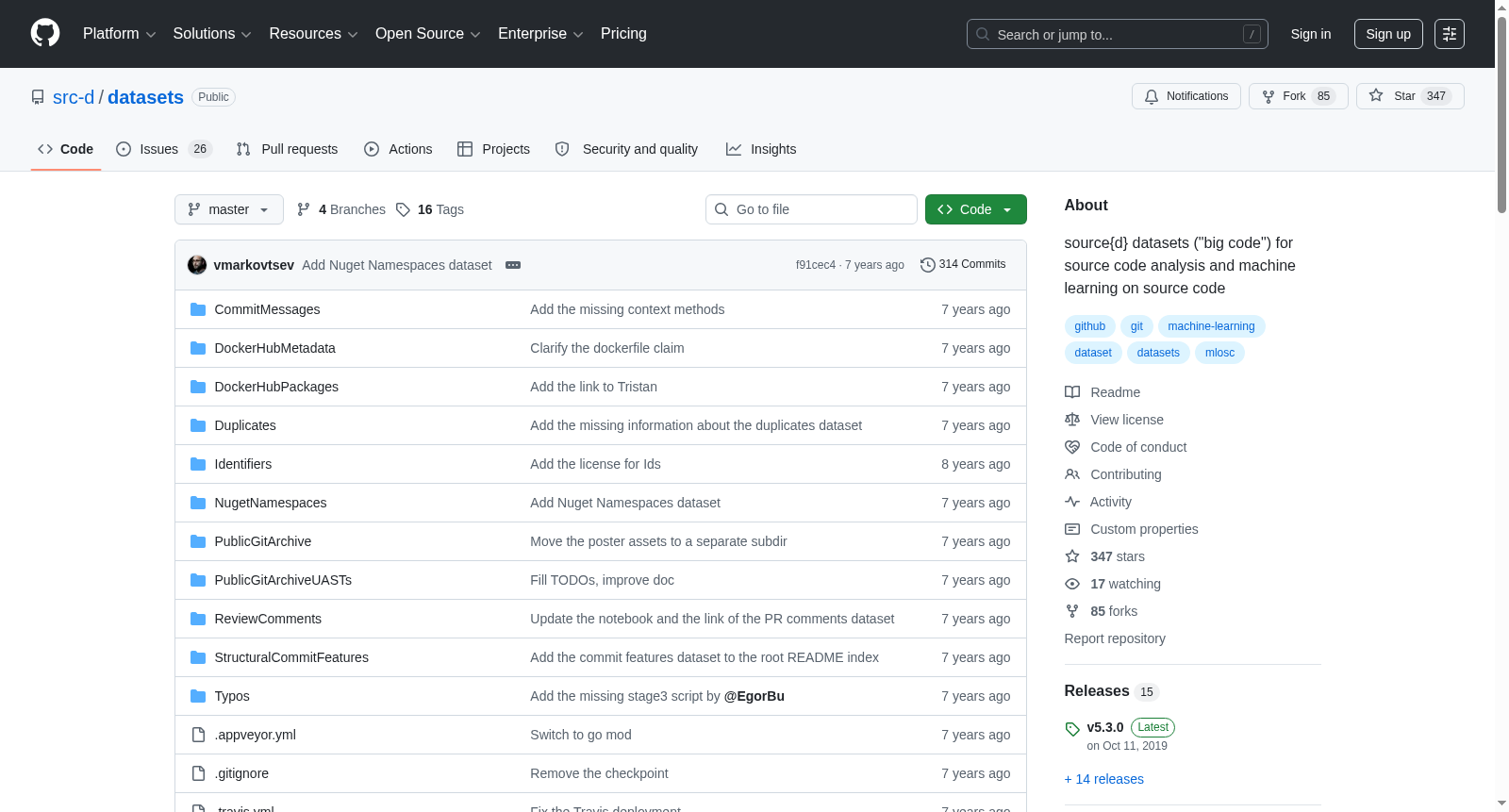
Task: Click the Notifications button
Action: point(1186,96)
